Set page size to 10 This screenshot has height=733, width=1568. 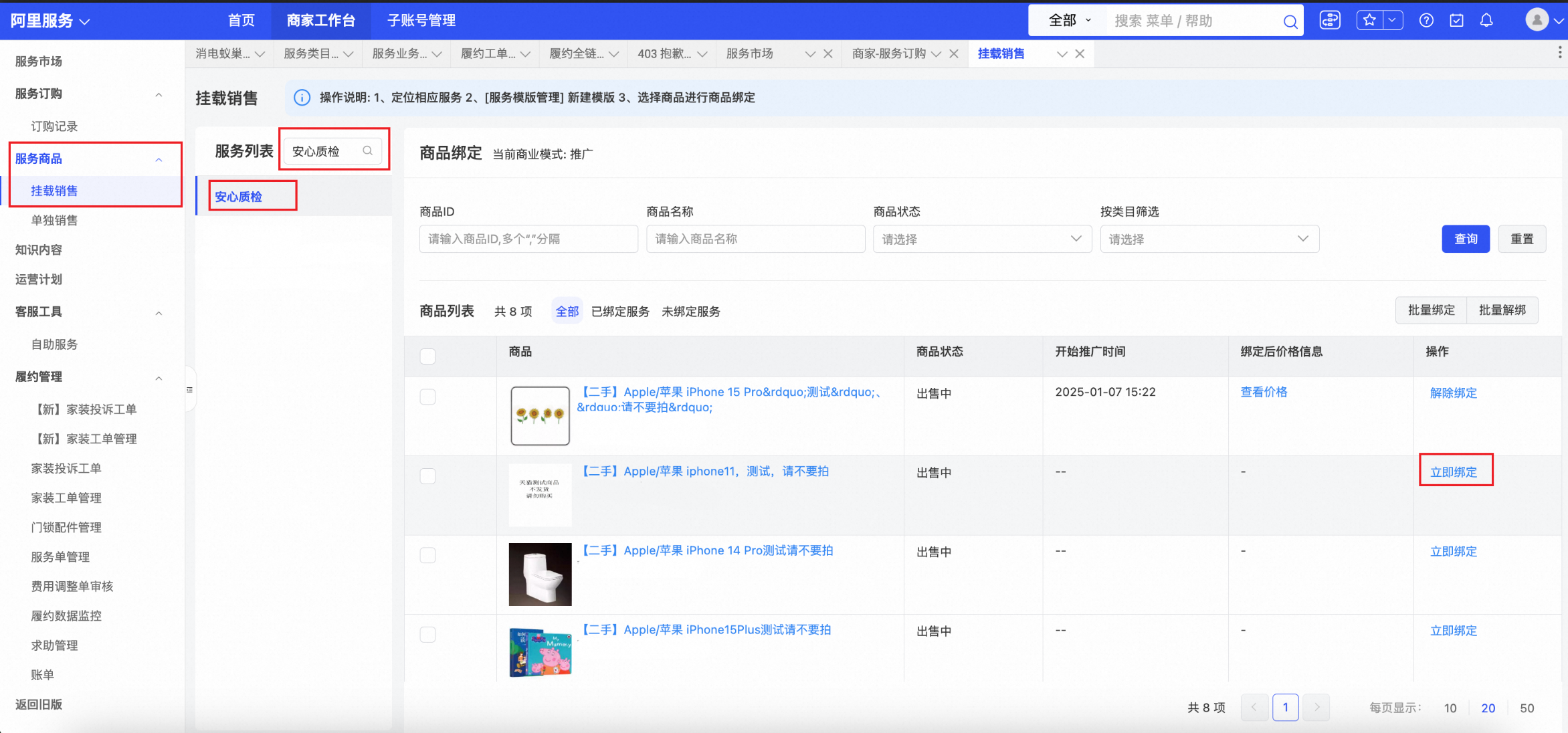pos(1450,708)
